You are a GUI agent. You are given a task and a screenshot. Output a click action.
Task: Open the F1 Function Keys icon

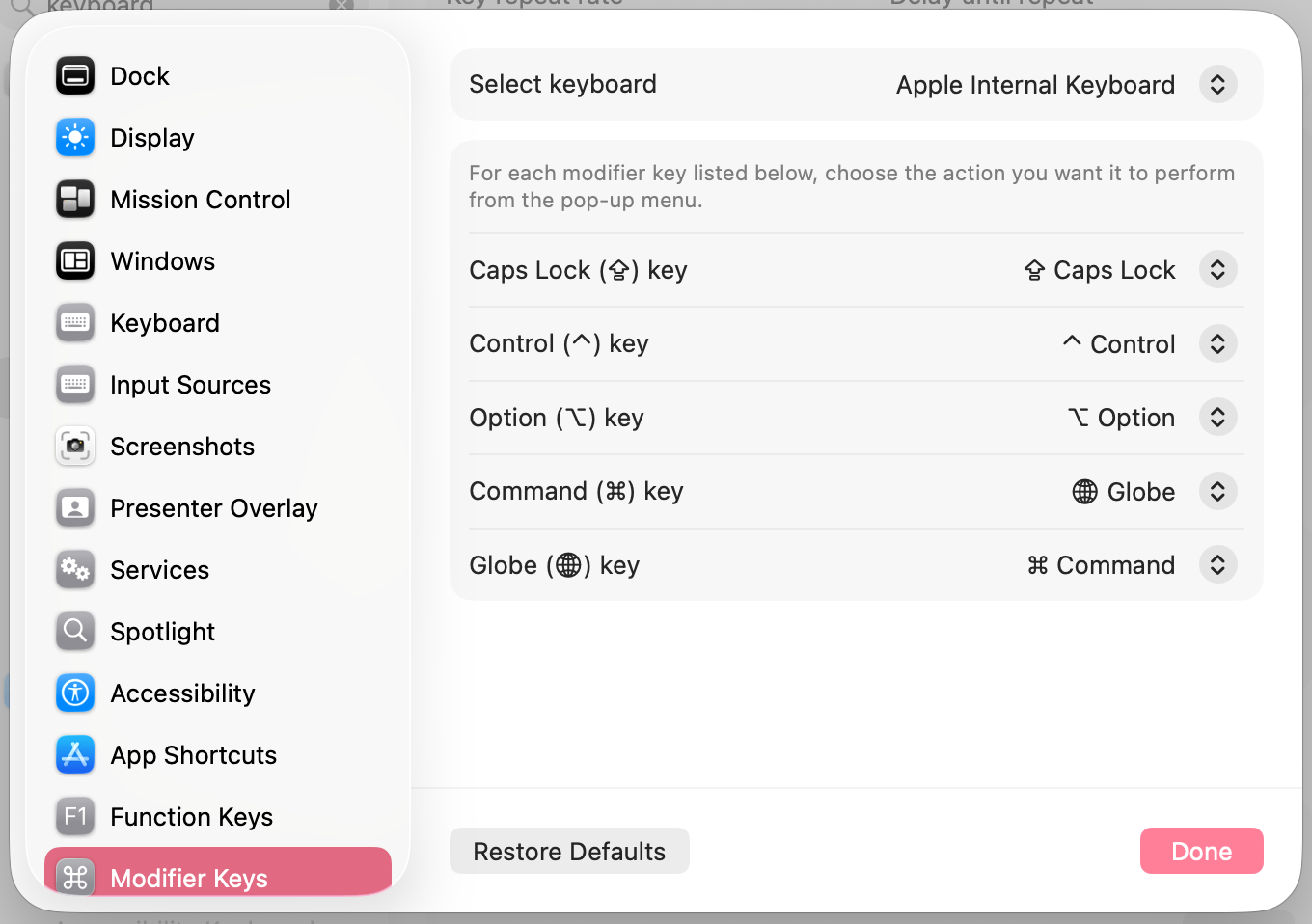[75, 817]
